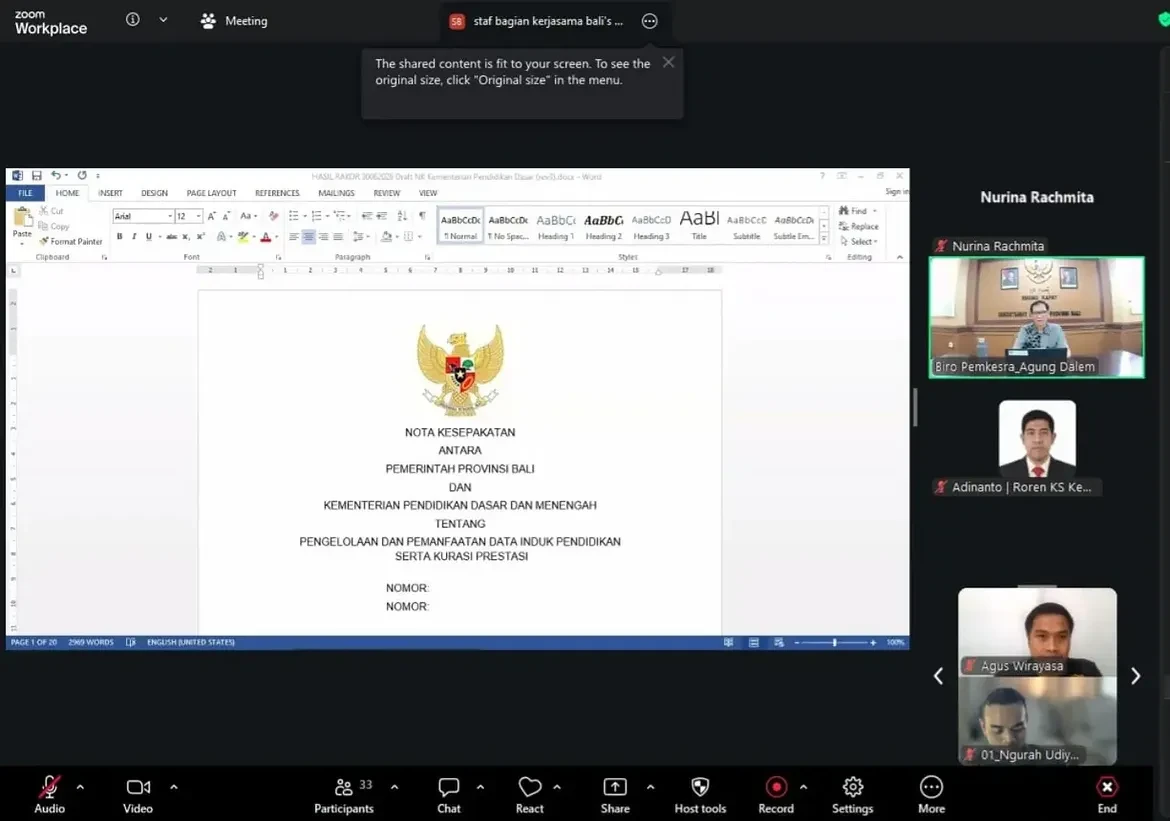
Task: Show next participants page arrow
Action: [x=1135, y=676]
